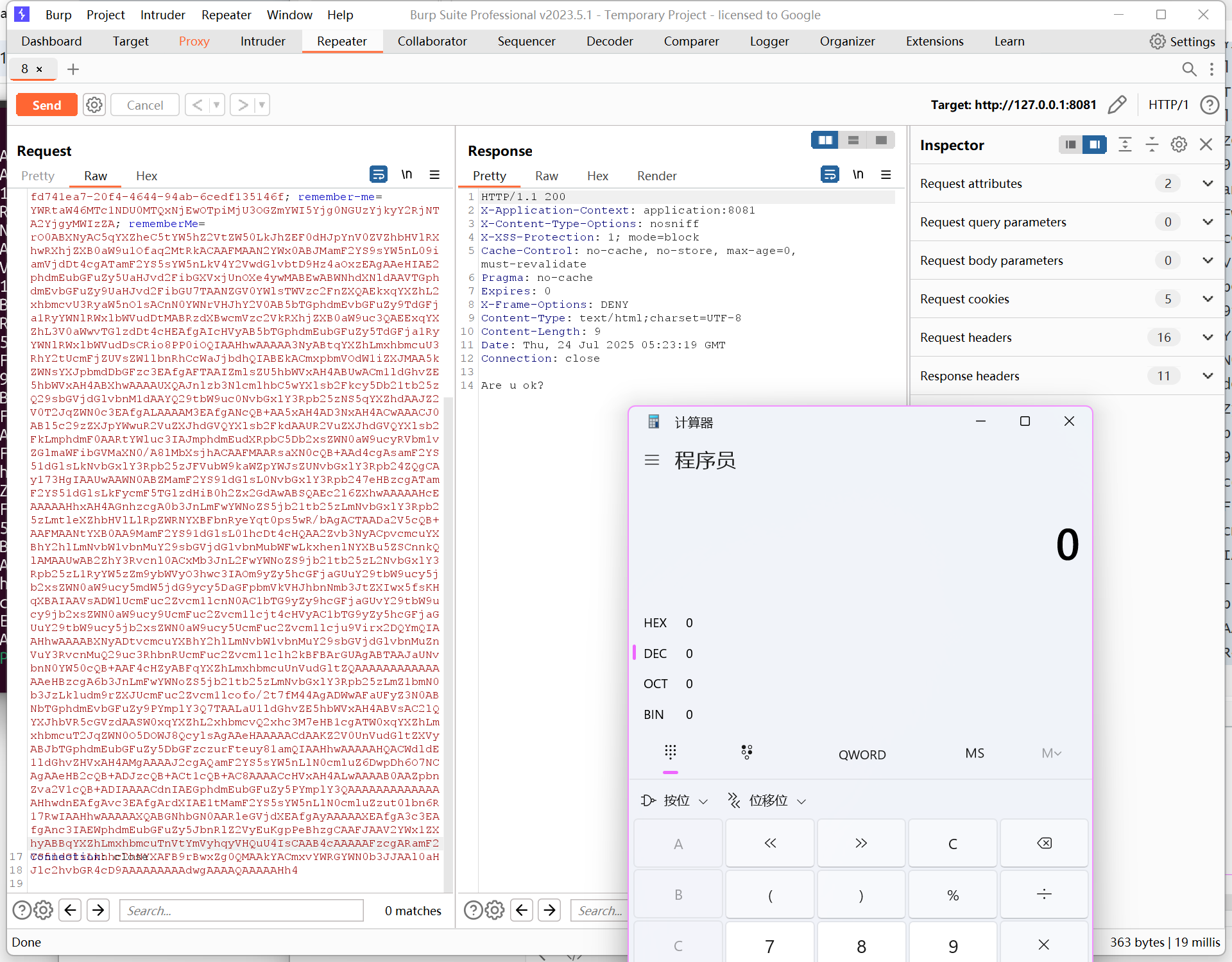The image size is (1232, 962).
Task: Select side-by-side request/response layout toggle
Action: [x=825, y=140]
